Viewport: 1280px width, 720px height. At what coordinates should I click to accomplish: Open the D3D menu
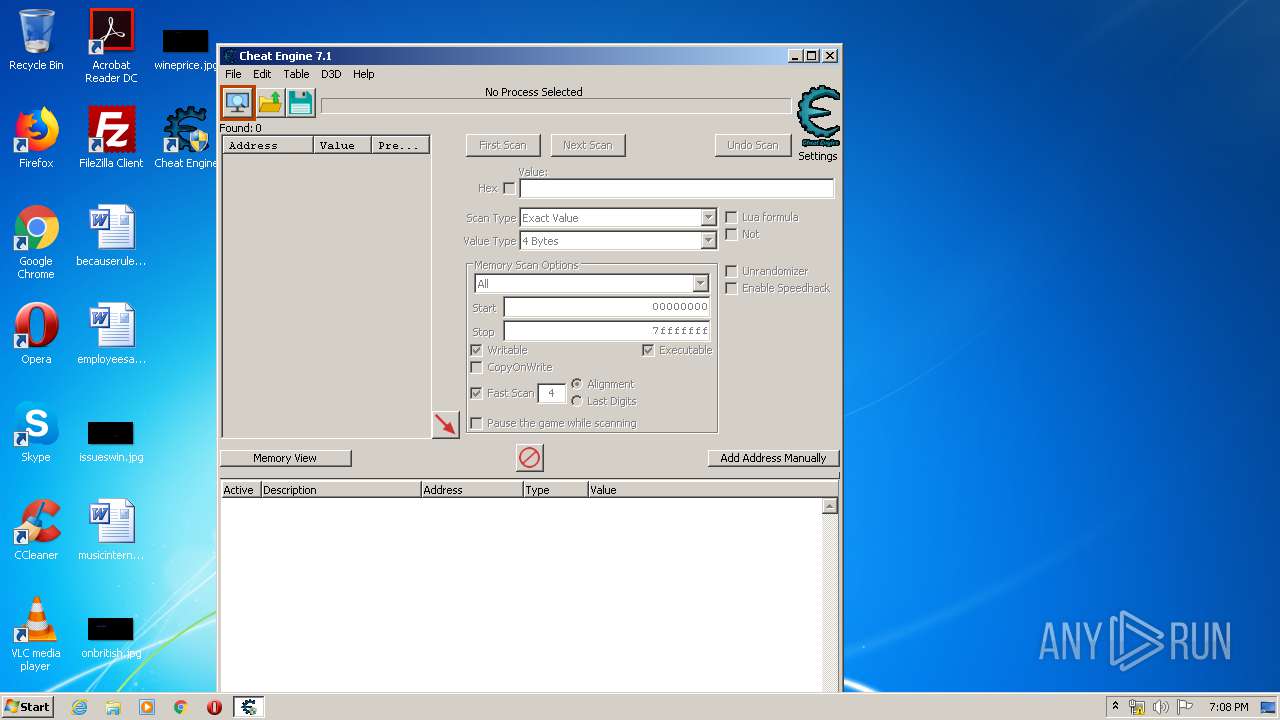pyautogui.click(x=331, y=74)
